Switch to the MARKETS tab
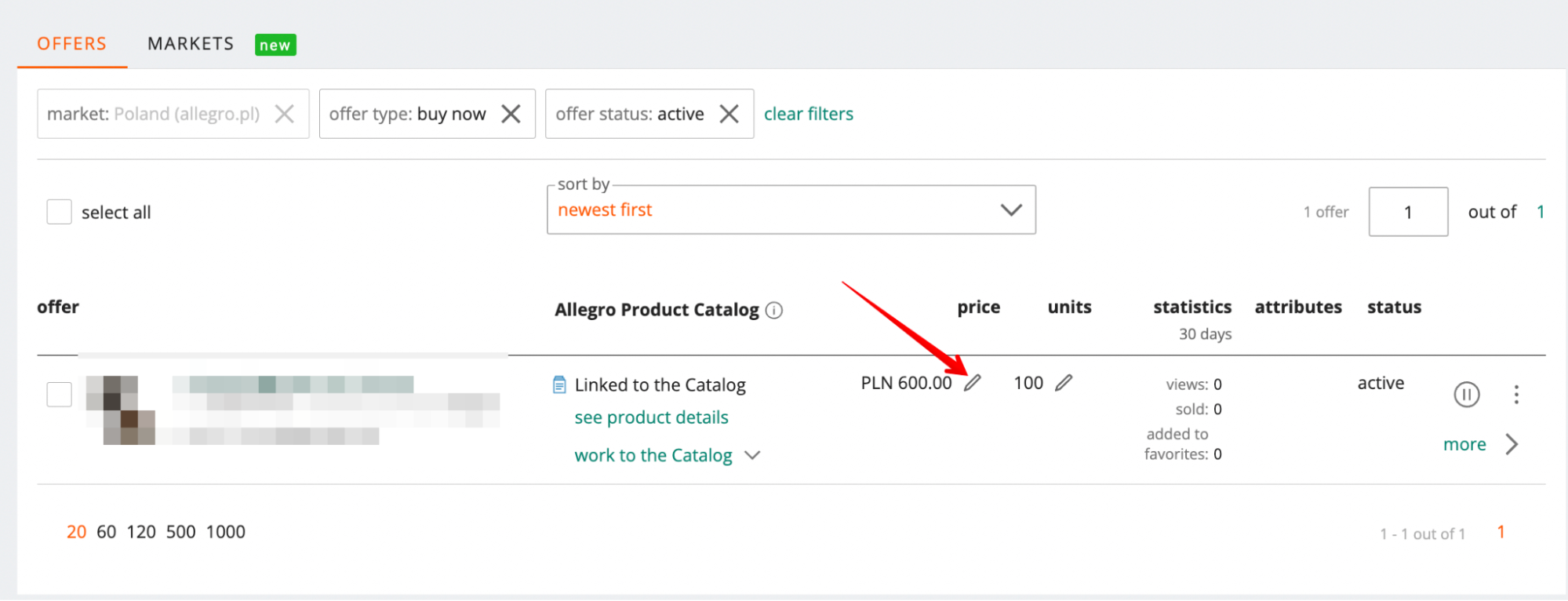The height and width of the screenshot is (601, 1568). pos(191,44)
